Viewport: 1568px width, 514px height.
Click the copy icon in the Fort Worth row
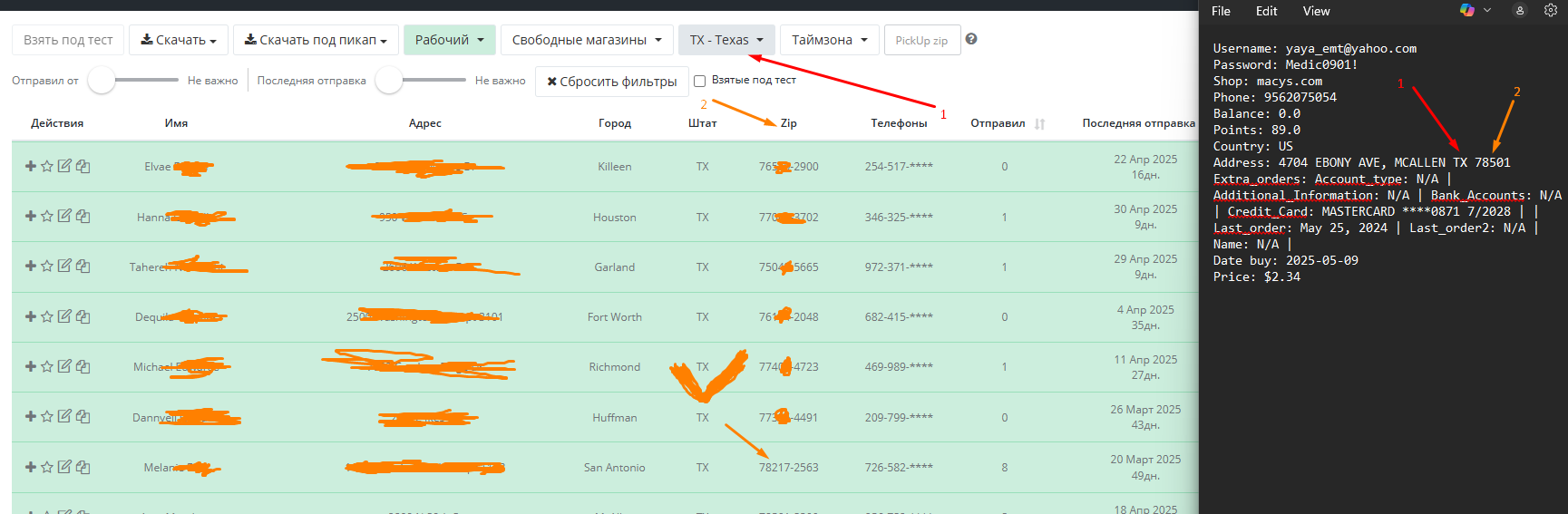click(83, 316)
